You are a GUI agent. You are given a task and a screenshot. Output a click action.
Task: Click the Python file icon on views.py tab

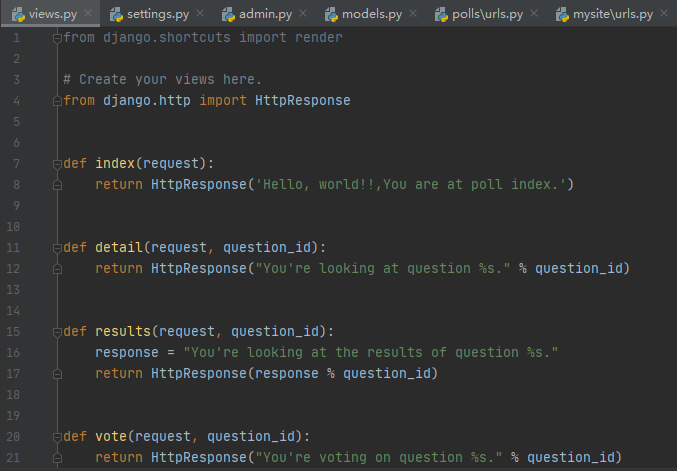click(x=18, y=15)
